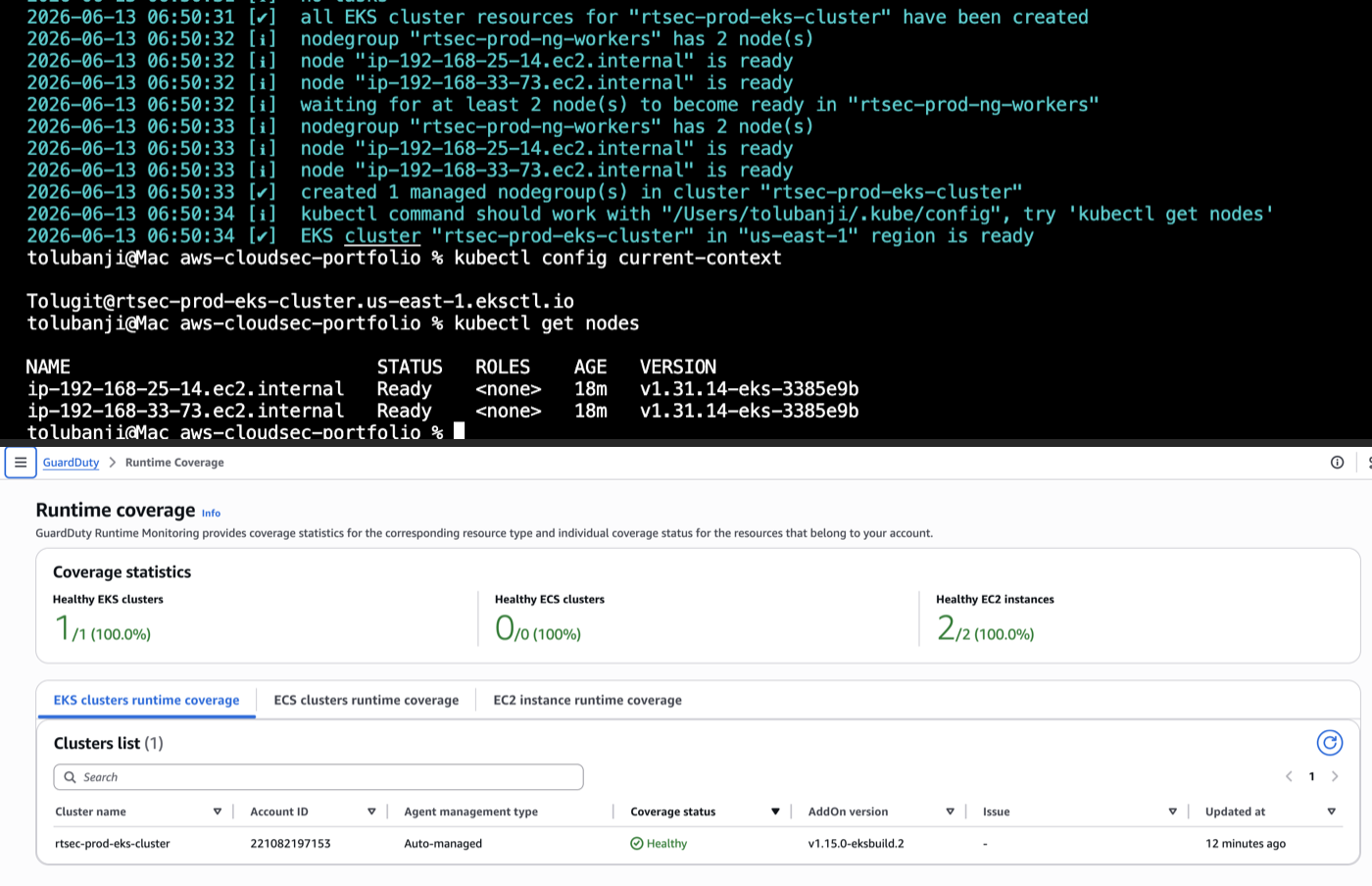Click the STATUS column header in terminal
The image size is (1372, 886).
pos(410,368)
